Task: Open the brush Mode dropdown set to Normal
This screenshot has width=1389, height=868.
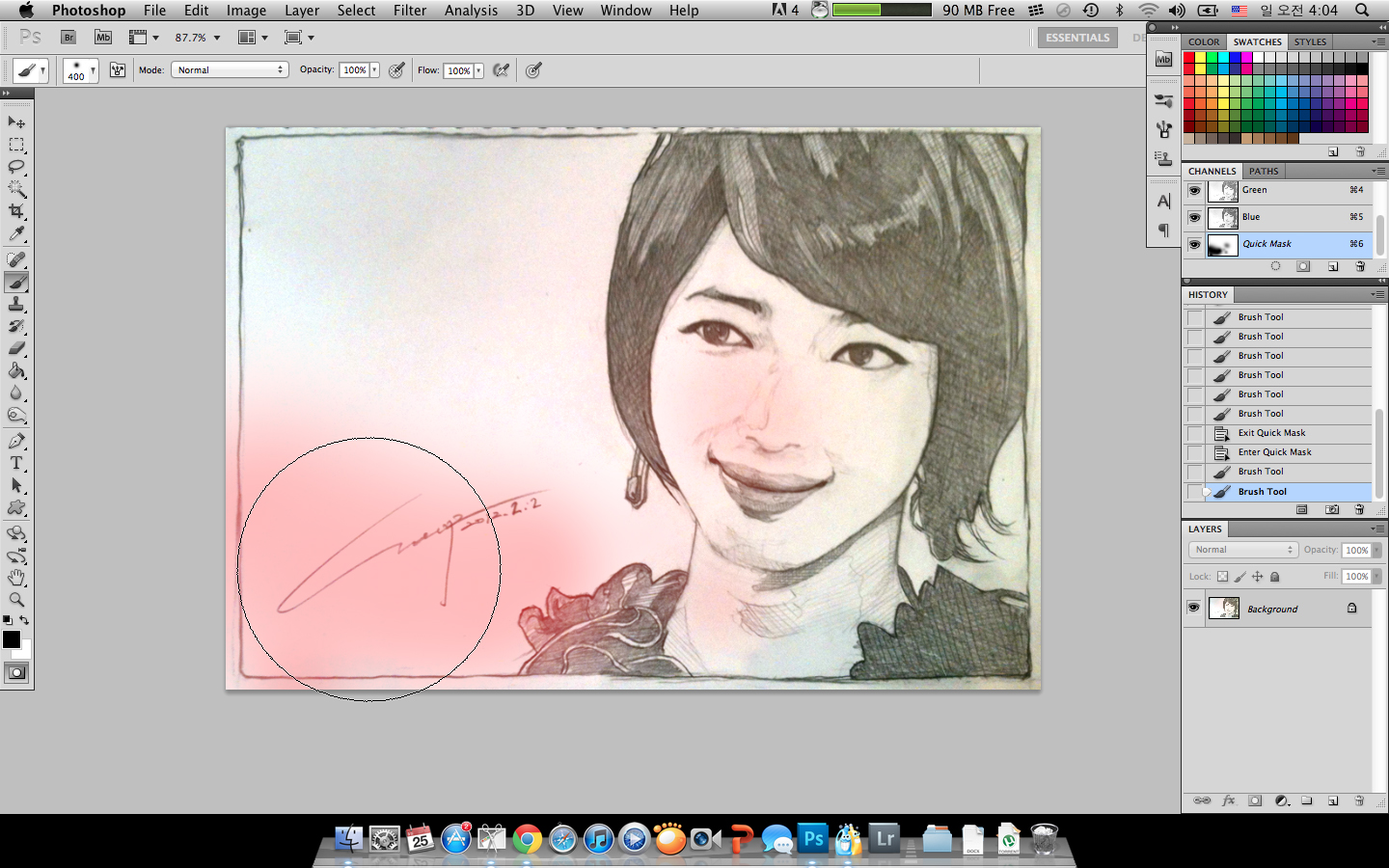Action: (x=230, y=69)
